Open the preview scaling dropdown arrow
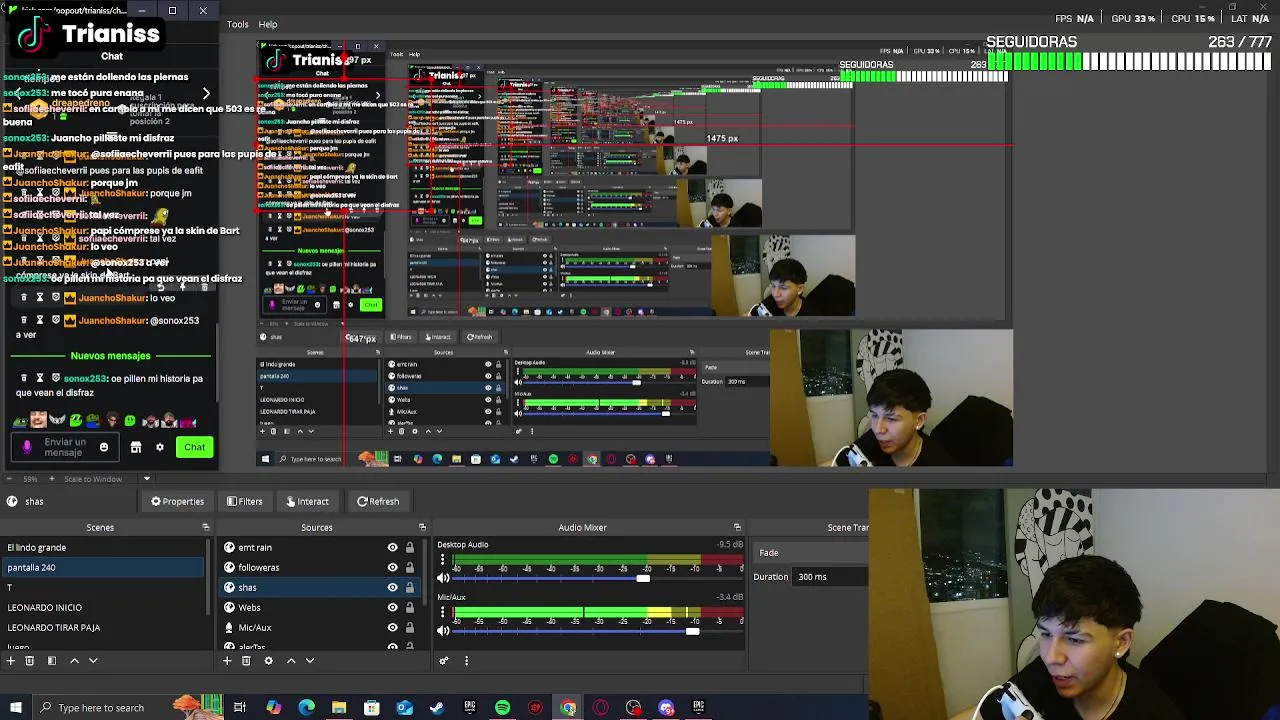1280x720 pixels. click(x=147, y=479)
